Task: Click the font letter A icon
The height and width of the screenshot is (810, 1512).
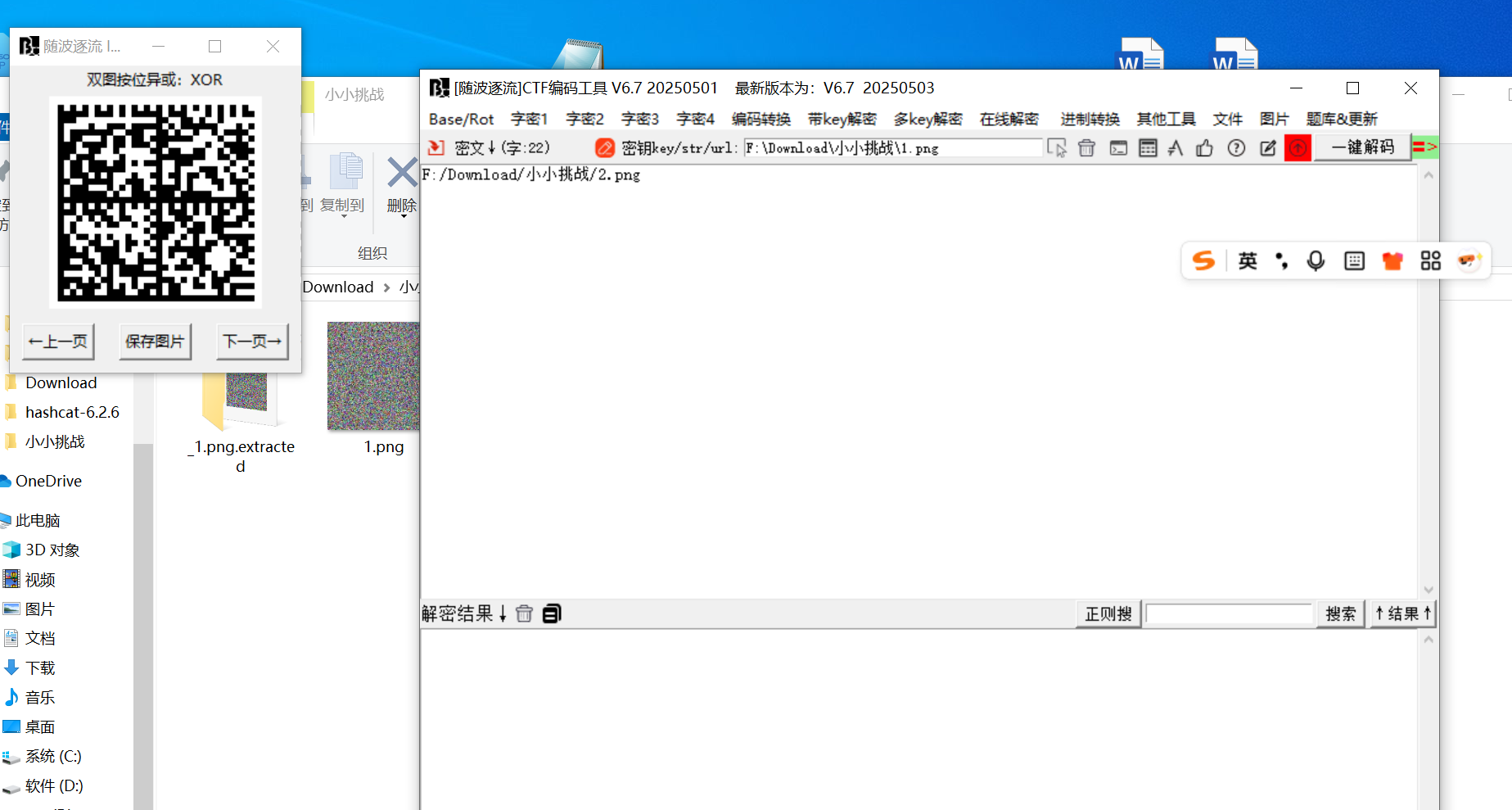Action: tap(1176, 147)
